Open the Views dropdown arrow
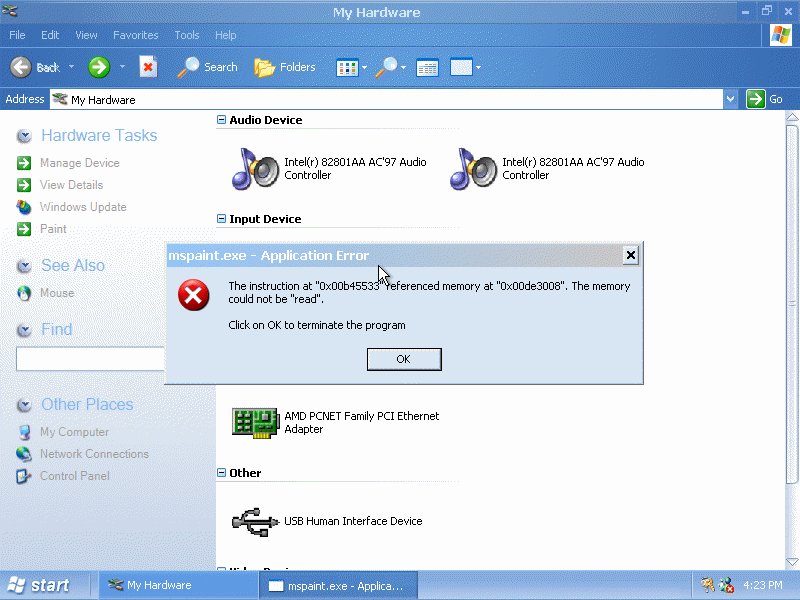The width and height of the screenshot is (800, 600). tap(364, 67)
